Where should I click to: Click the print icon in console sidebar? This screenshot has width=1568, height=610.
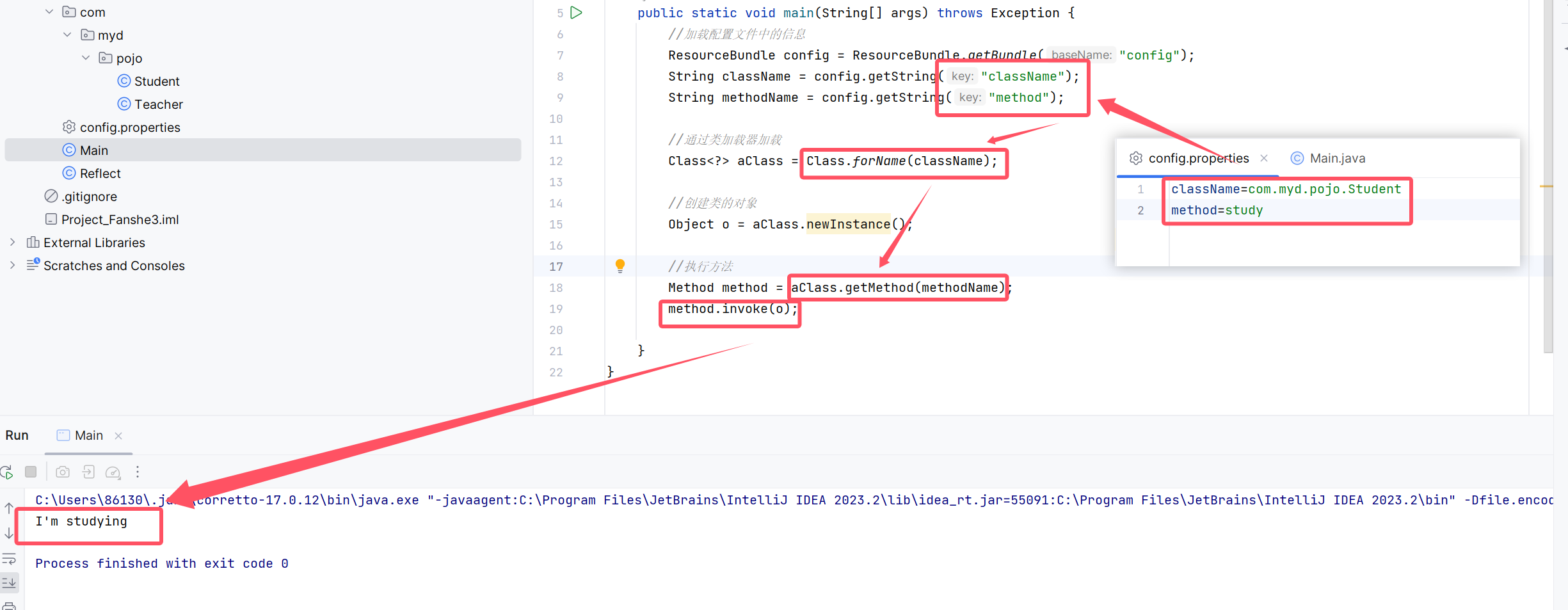9,606
